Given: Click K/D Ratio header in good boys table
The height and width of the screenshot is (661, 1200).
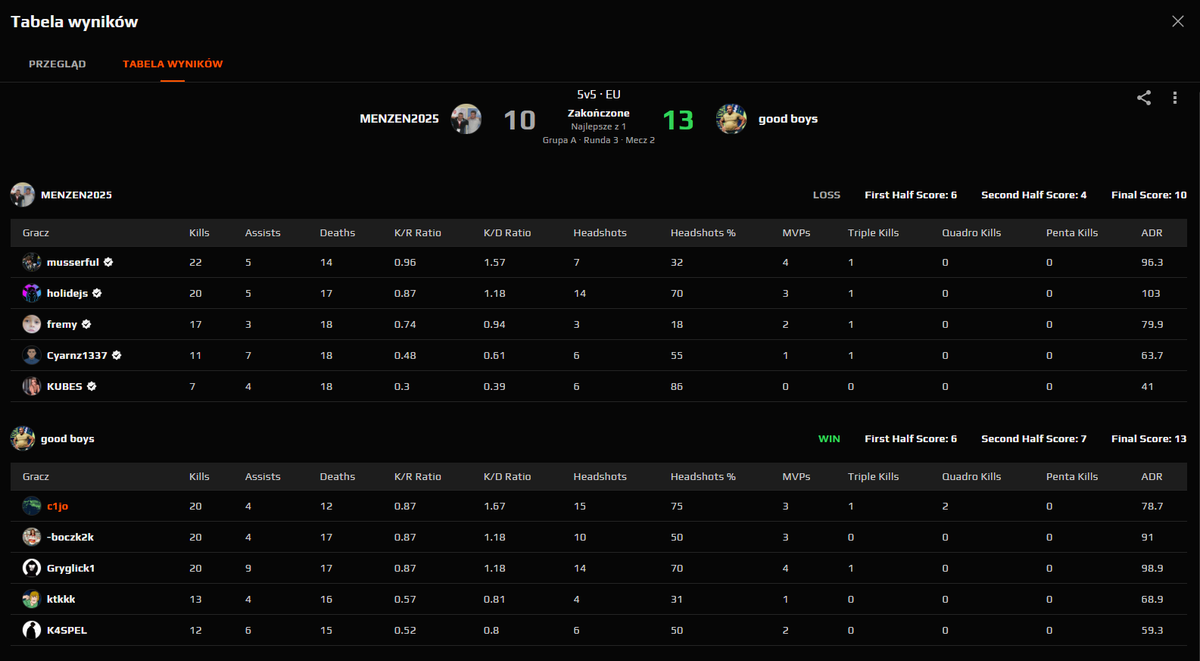Looking at the screenshot, I should [x=507, y=477].
